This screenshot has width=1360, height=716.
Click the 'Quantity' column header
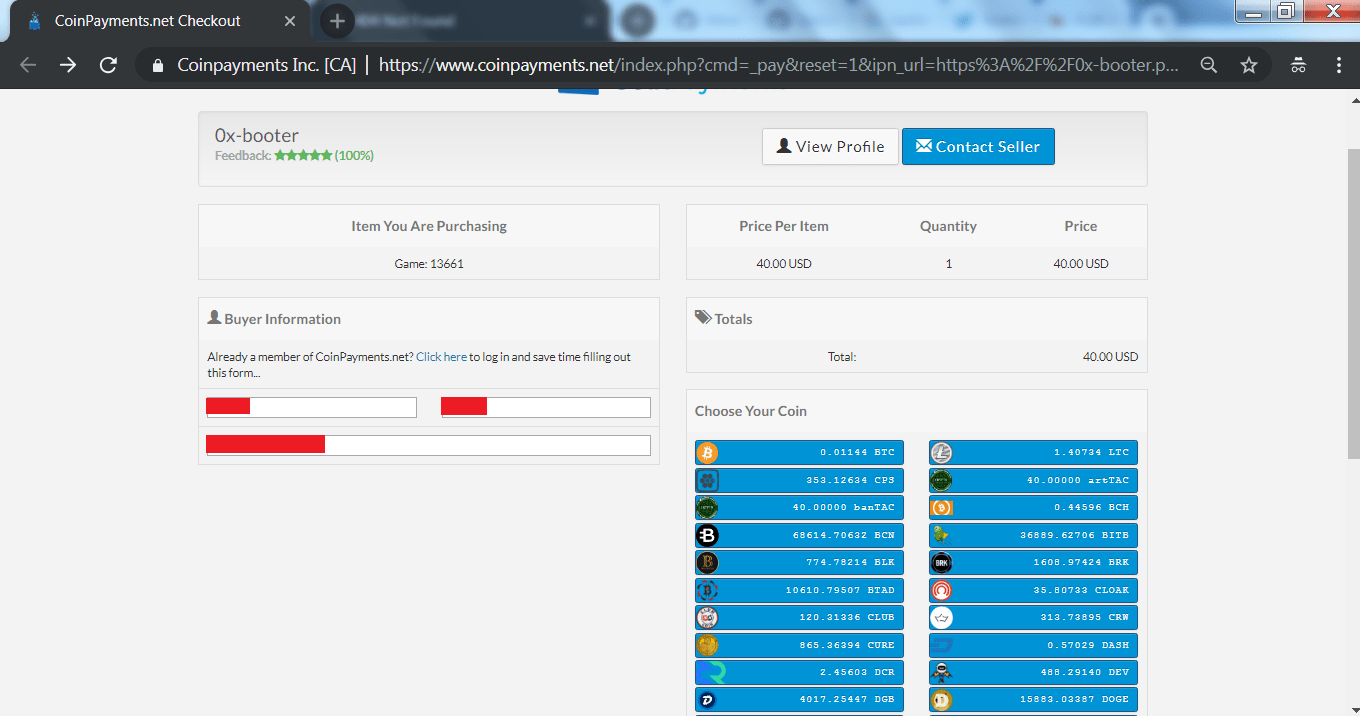[x=948, y=226]
